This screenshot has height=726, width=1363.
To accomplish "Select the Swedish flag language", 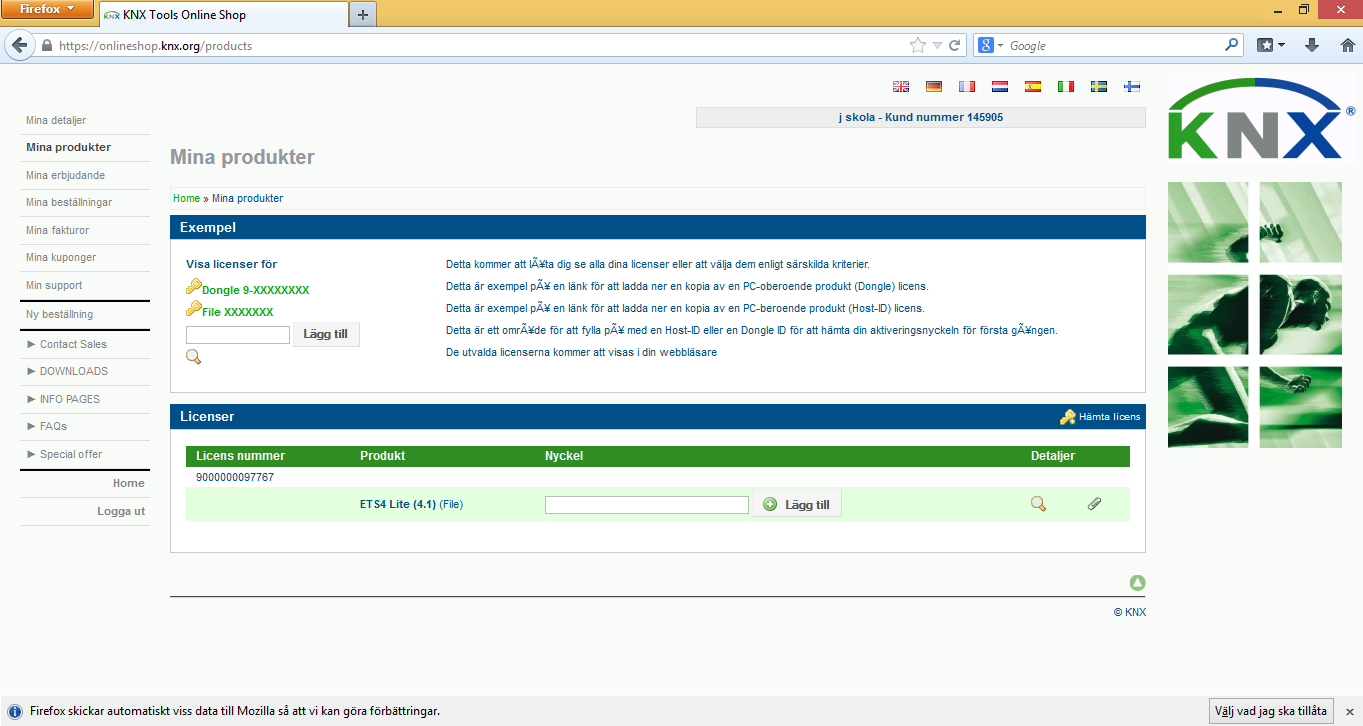I will pos(1099,87).
